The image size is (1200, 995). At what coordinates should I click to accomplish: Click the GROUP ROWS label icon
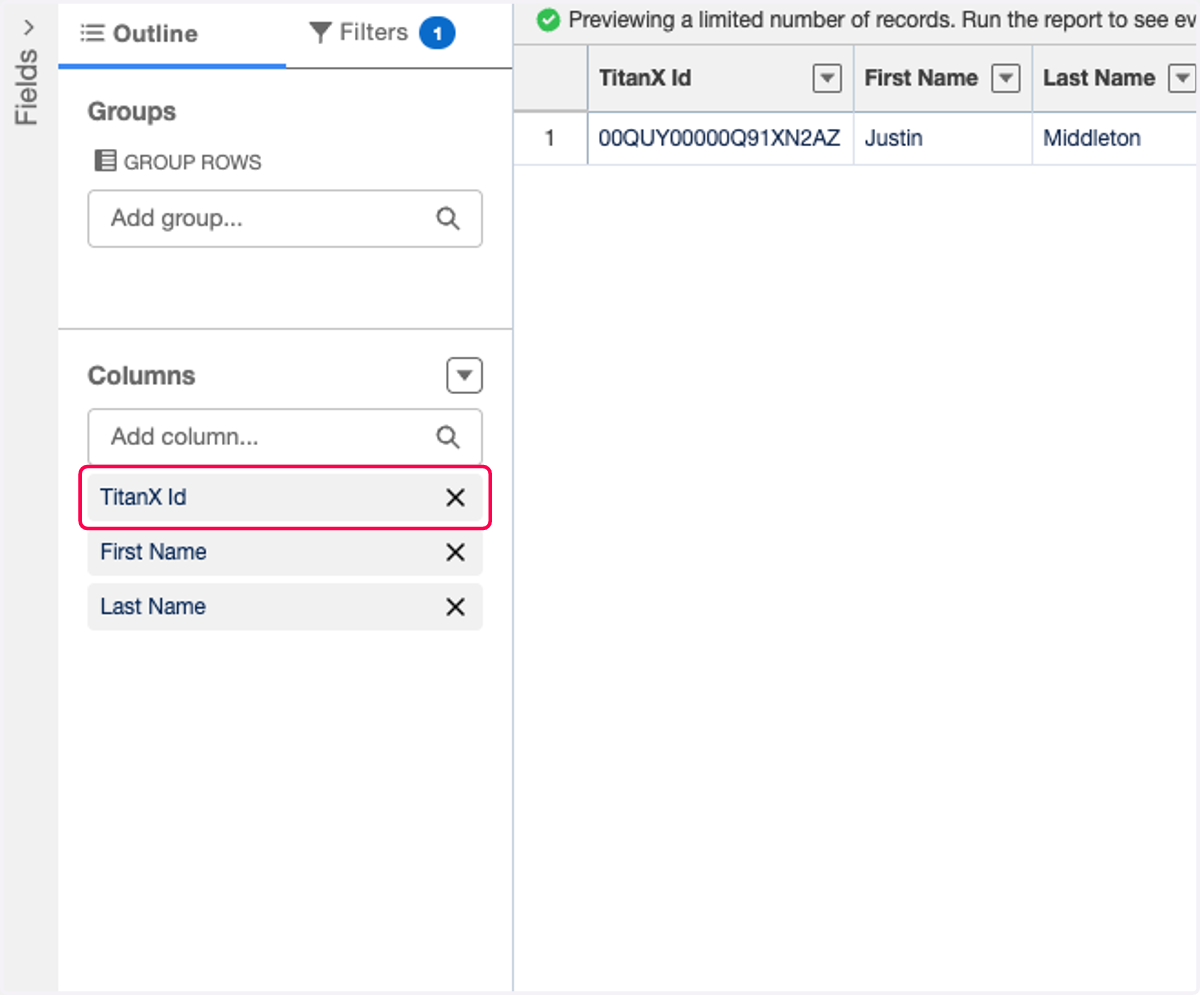click(104, 161)
